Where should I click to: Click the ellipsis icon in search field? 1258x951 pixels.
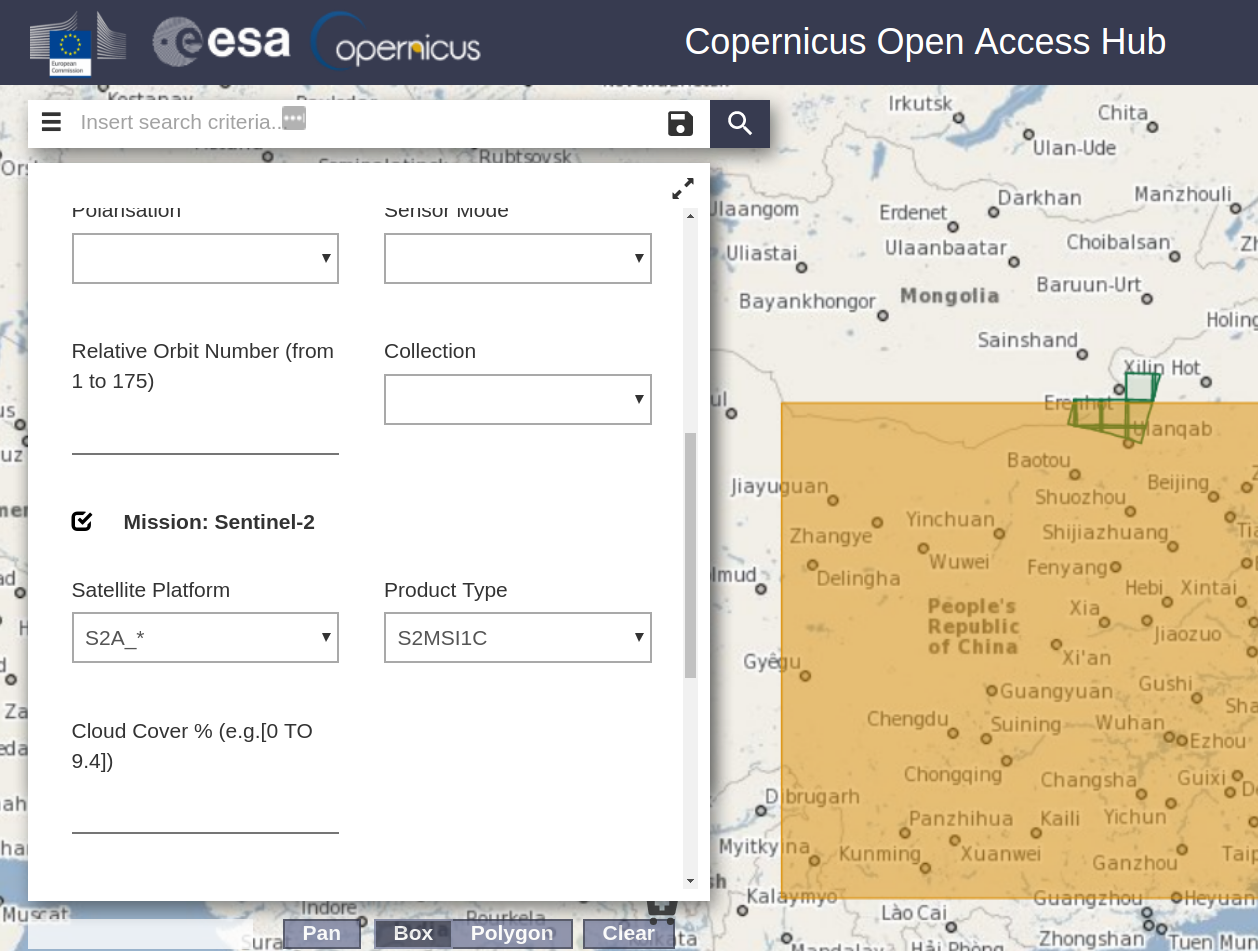point(293,117)
